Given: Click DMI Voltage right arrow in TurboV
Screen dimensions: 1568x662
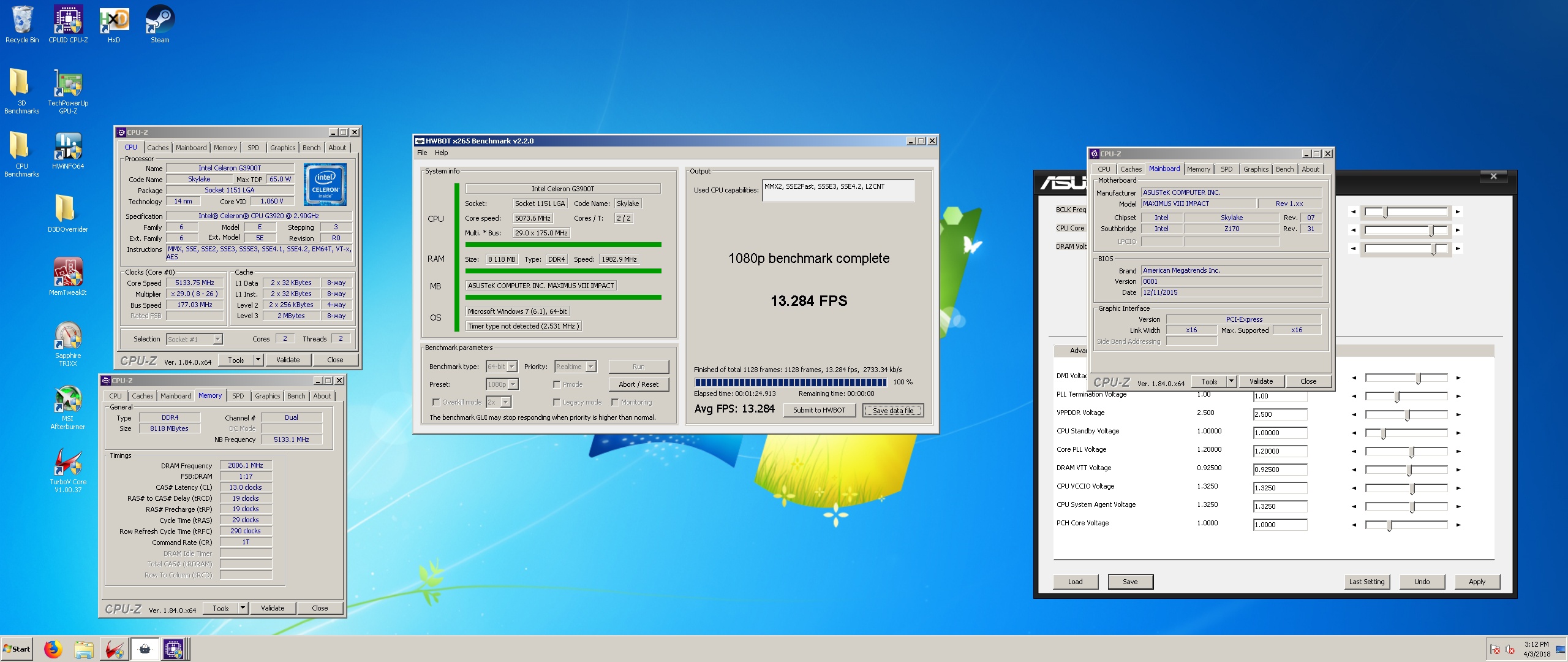Looking at the screenshot, I should tap(1458, 378).
